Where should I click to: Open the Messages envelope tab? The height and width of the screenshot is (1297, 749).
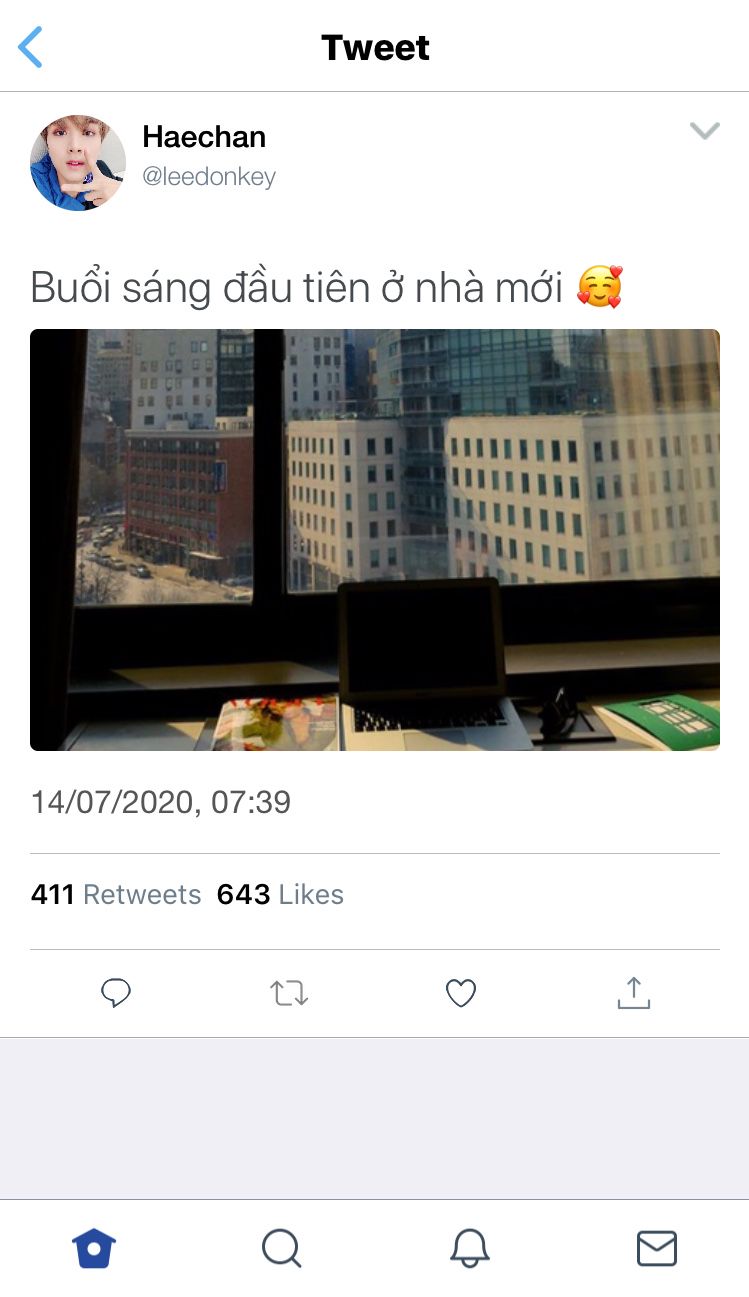[657, 1248]
